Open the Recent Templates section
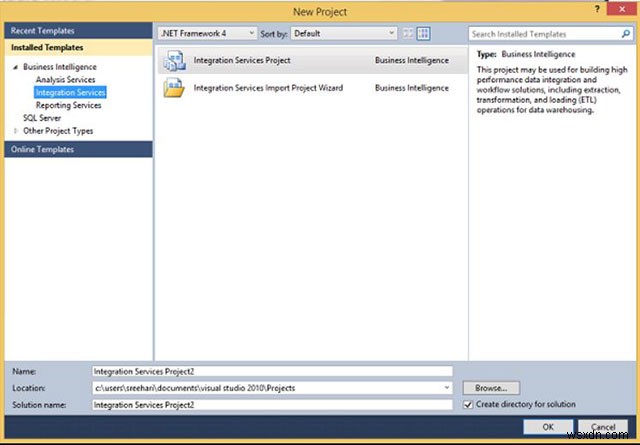The width and height of the screenshot is (640, 445). [78, 31]
